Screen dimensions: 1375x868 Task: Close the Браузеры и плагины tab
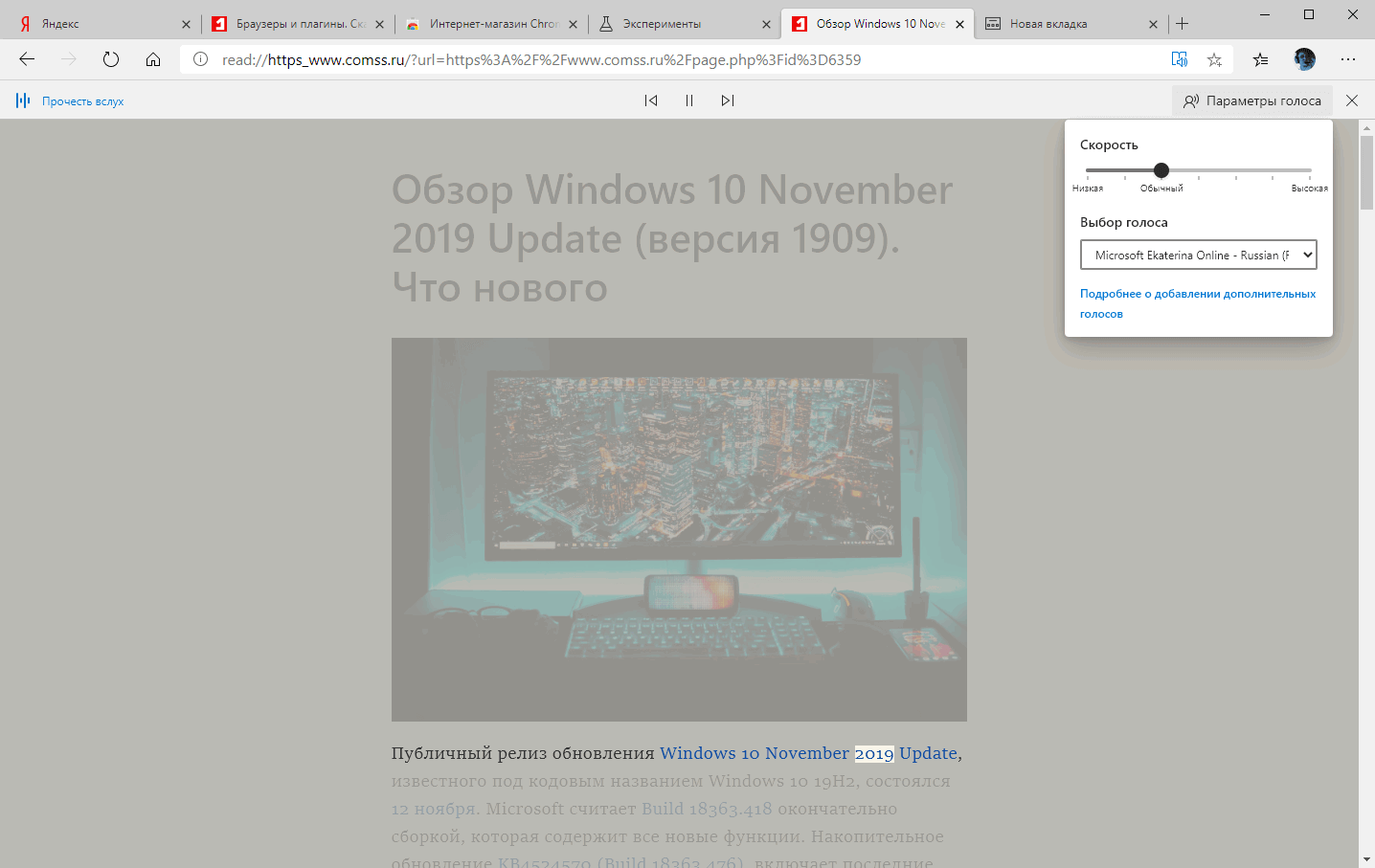coord(379,24)
